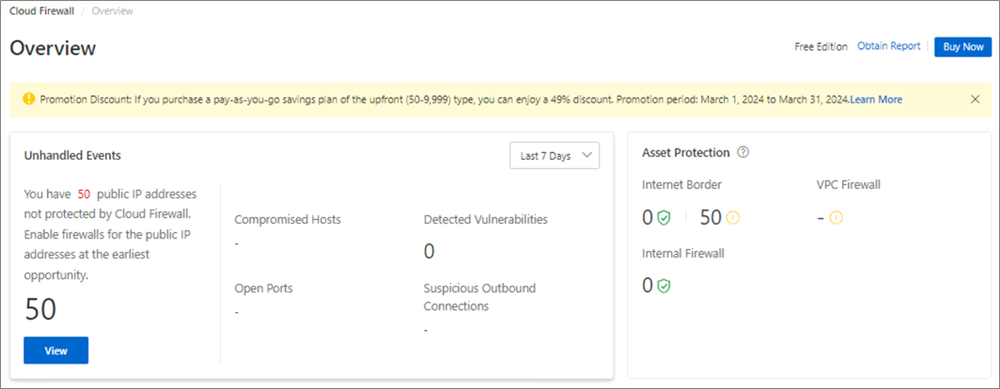
Task: Click yellow alert icon under VPC Firewall
Action: [835, 218]
